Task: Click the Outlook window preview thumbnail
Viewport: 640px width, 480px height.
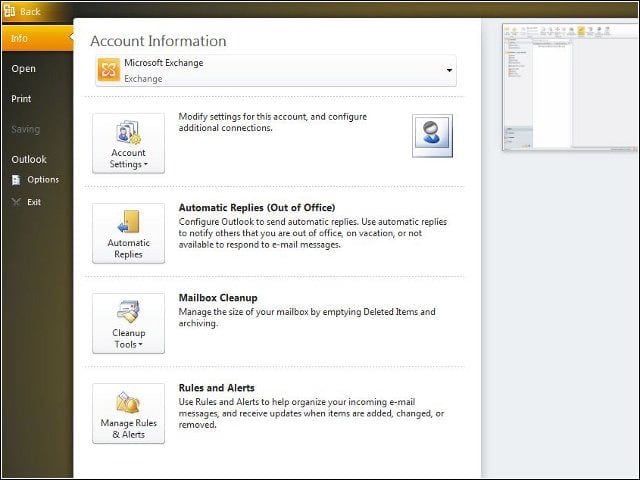Action: [569, 87]
